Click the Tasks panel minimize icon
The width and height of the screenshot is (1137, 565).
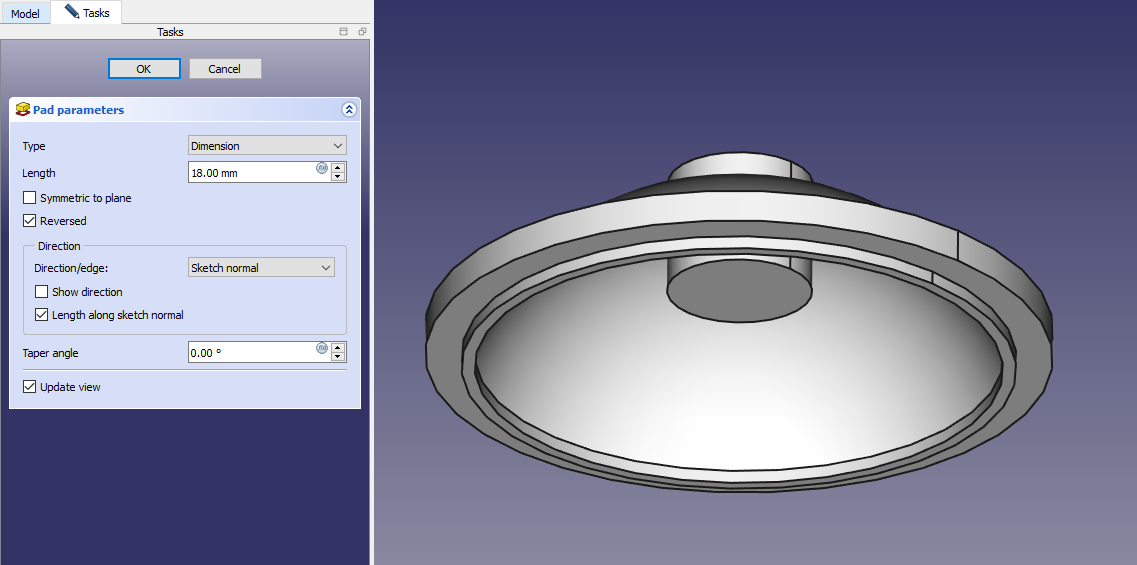pos(344,32)
